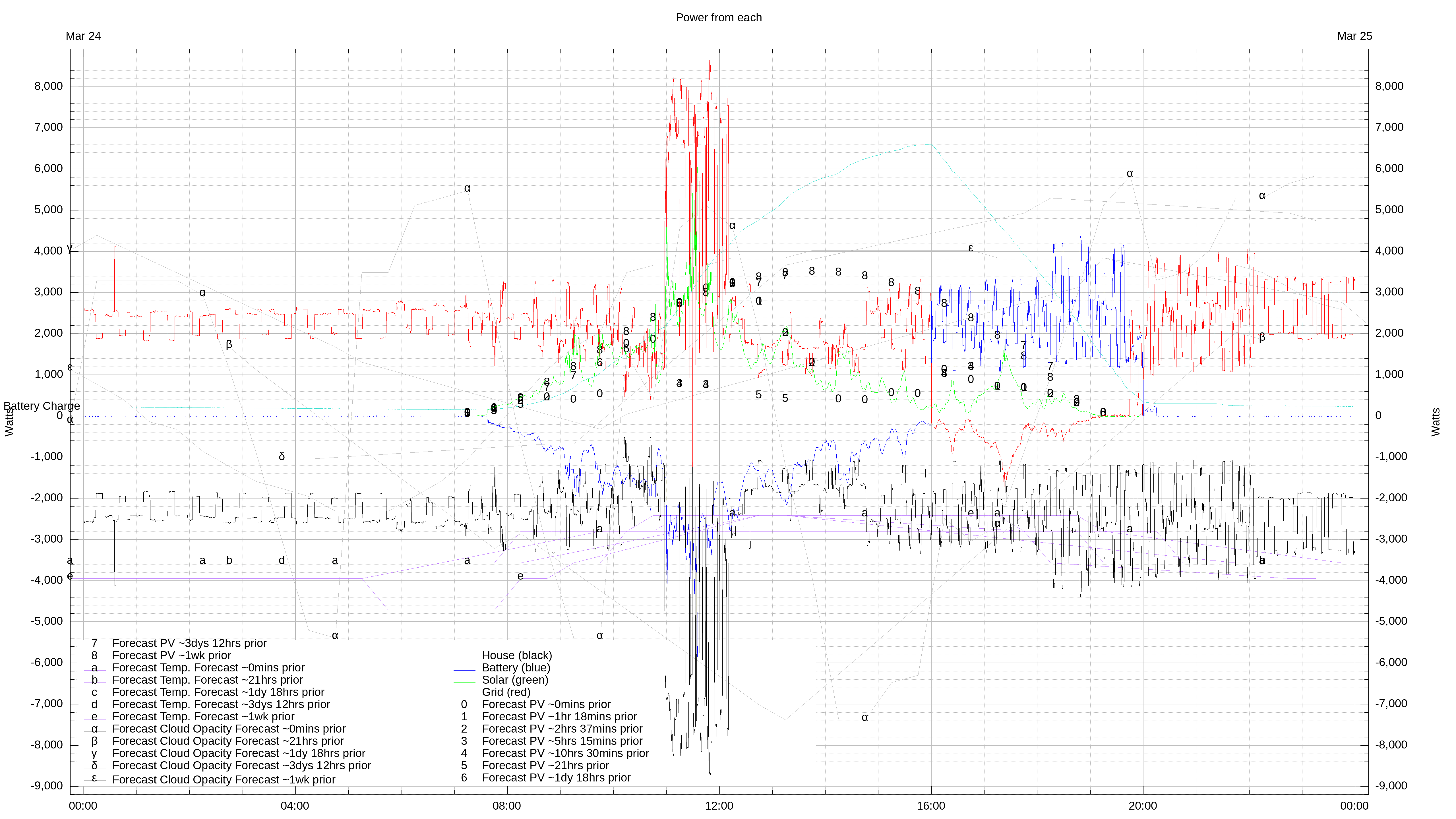This screenshot has width=1456, height=819.
Task: Select 'Solar (green)' legend entry
Action: (515, 680)
